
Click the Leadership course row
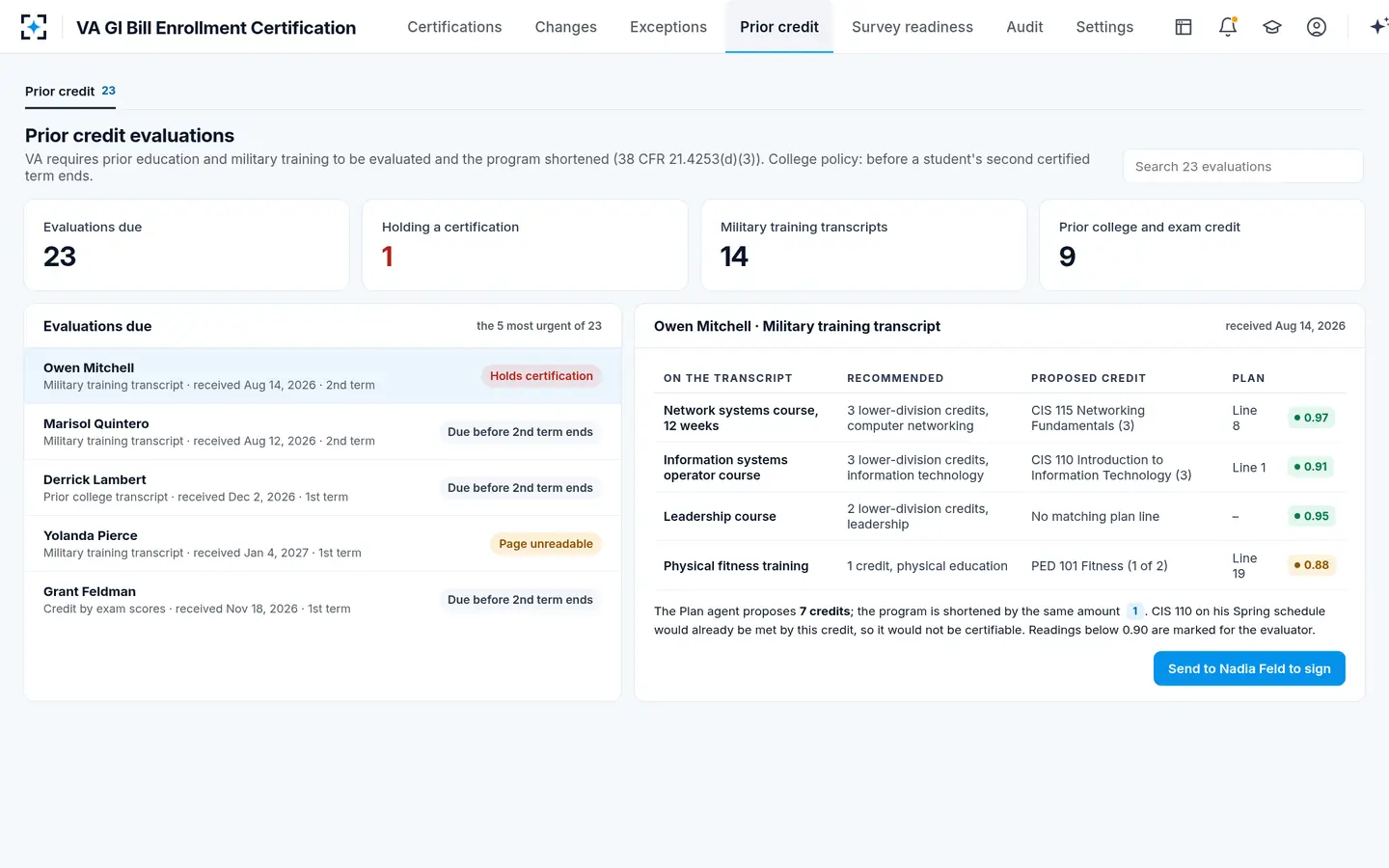[x=999, y=516]
